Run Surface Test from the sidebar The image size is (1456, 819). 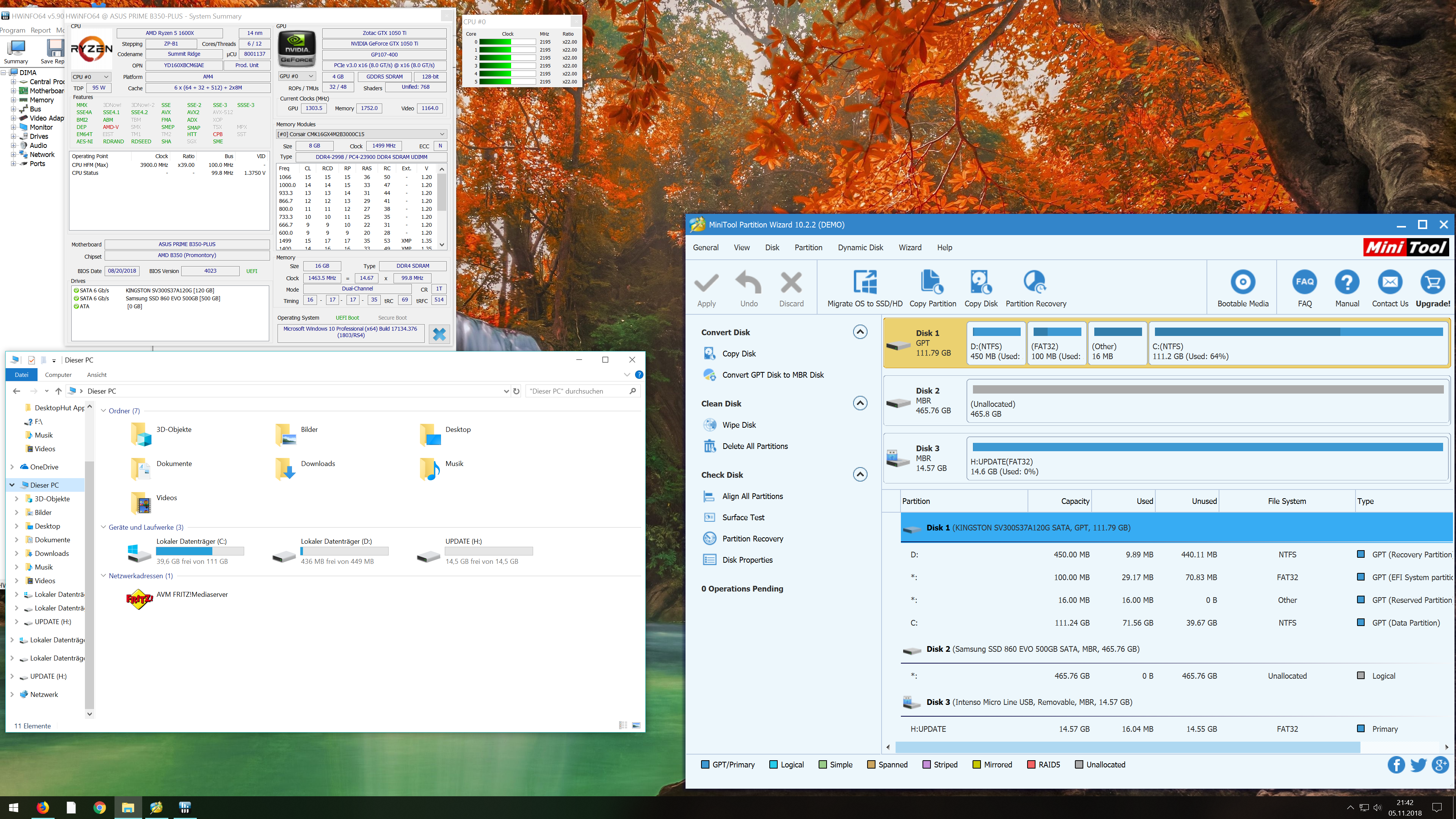(743, 517)
